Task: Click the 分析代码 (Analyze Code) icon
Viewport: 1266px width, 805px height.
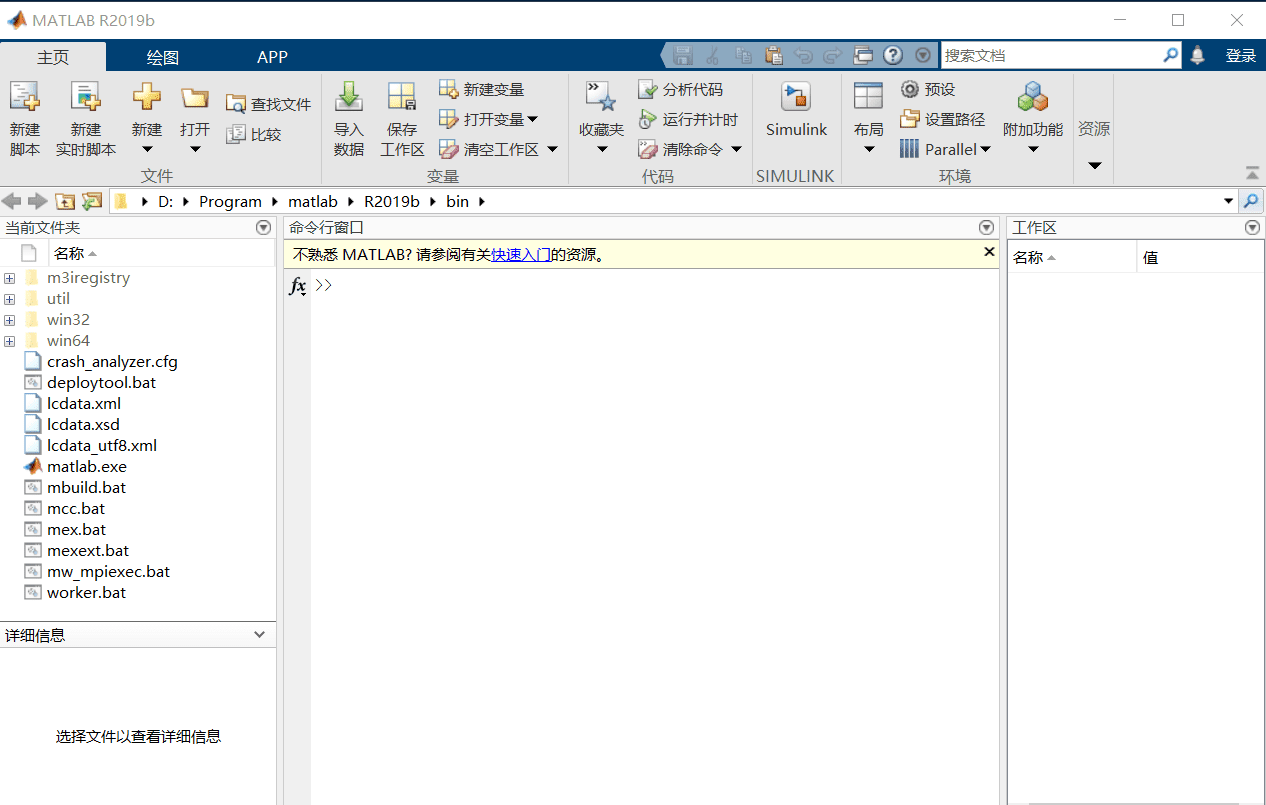Action: (x=648, y=90)
